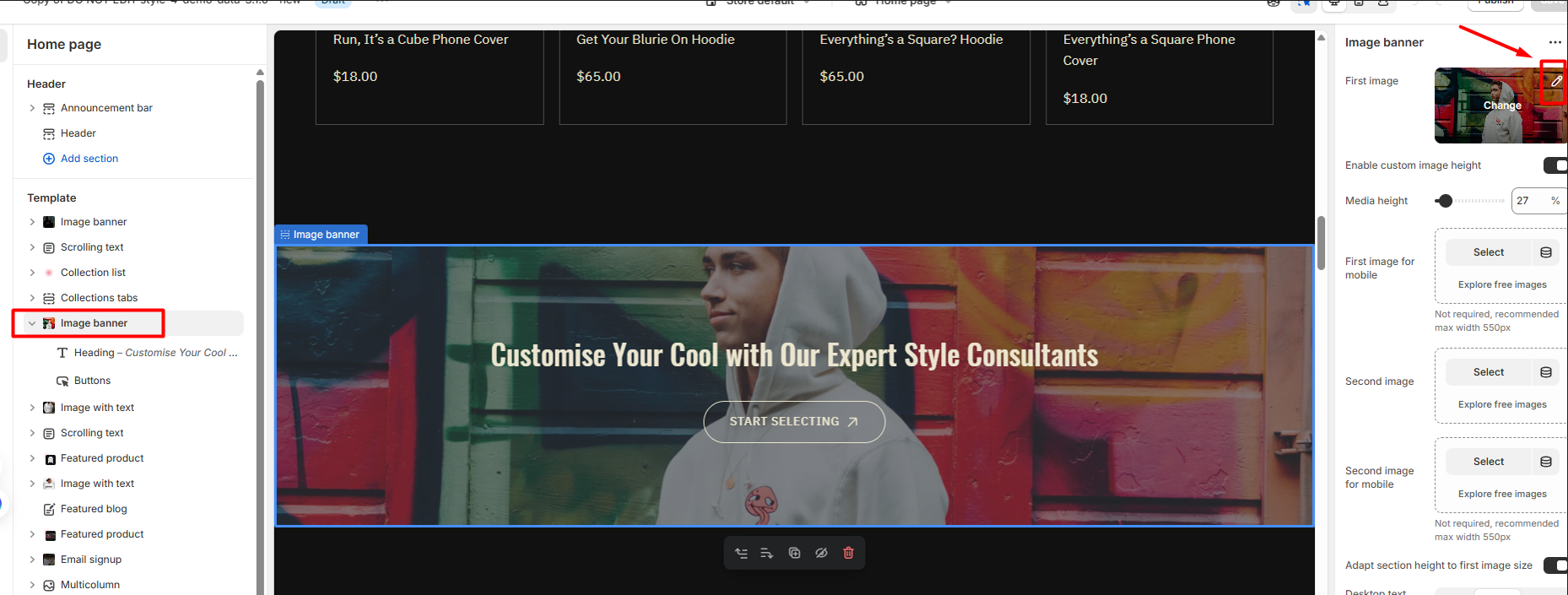The image size is (1568, 595).
Task: Toggle Enable custom image height switch
Action: tap(1555, 165)
